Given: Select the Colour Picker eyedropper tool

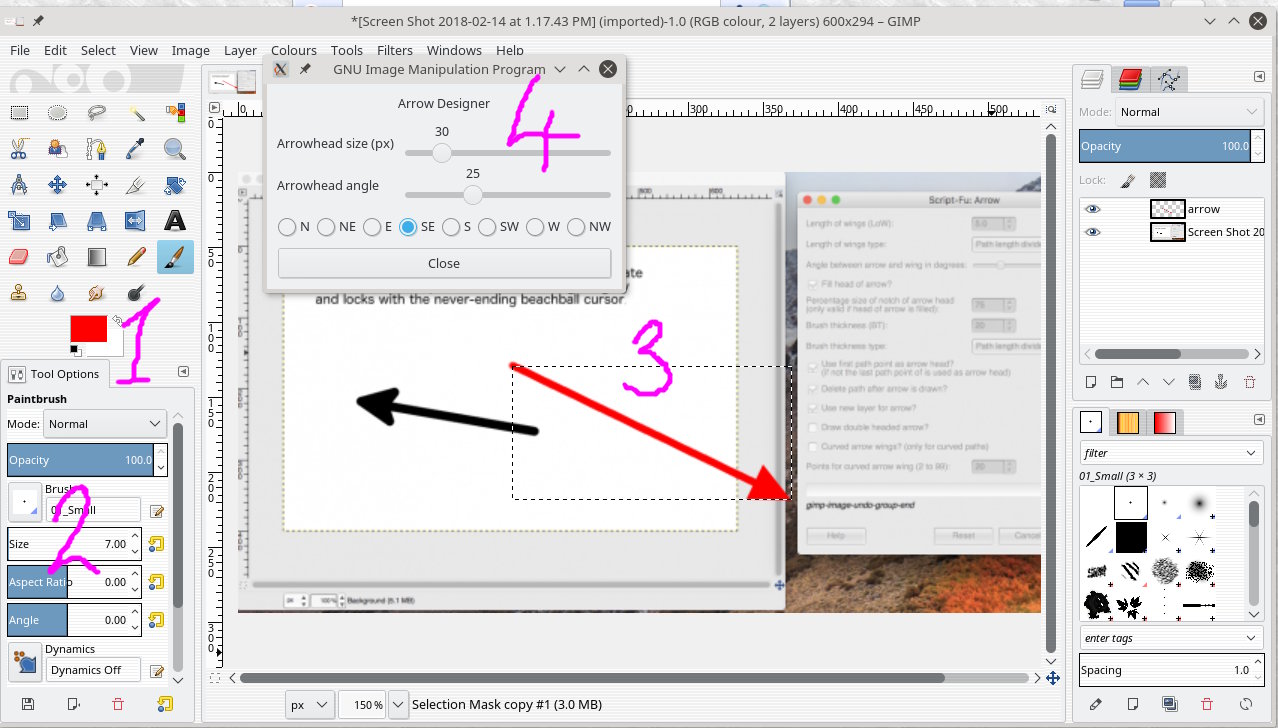Looking at the screenshot, I should coord(136,149).
